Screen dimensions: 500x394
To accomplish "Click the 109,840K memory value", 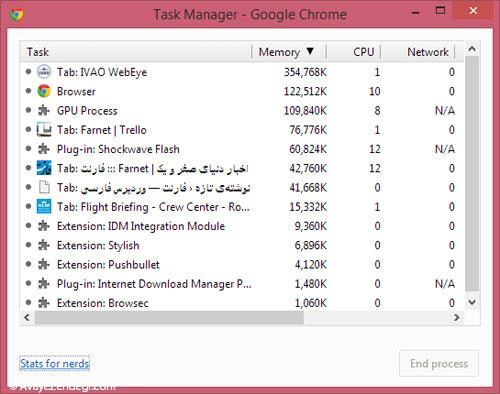I will pyautogui.click(x=305, y=111).
